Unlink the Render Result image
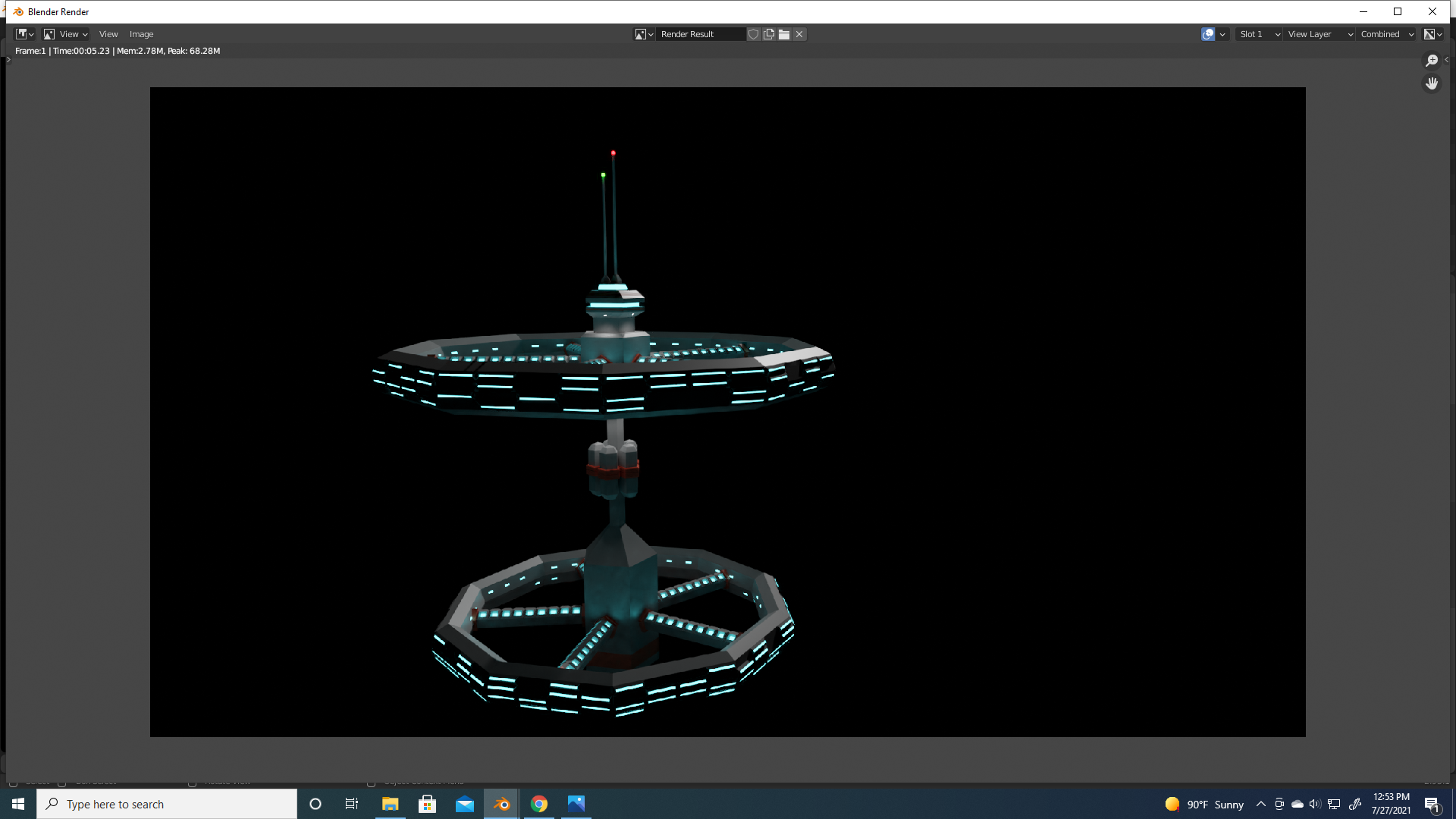Screen dimensions: 1456x819 tap(799, 34)
